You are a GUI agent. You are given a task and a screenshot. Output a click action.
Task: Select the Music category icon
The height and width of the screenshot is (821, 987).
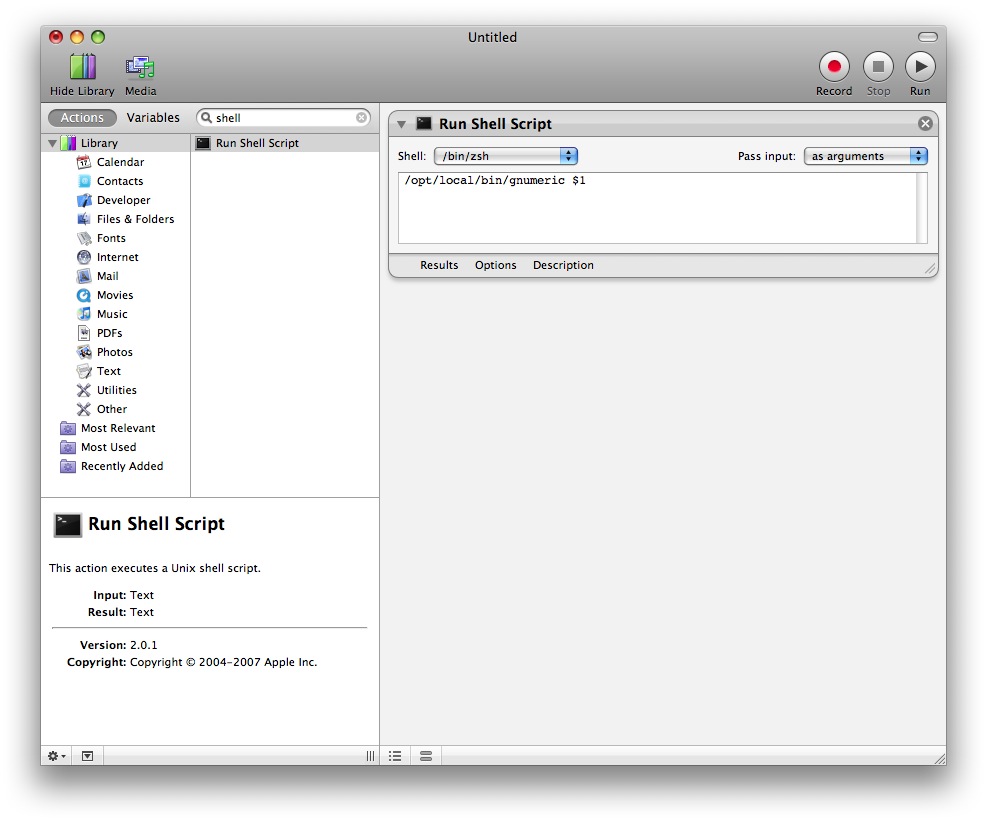(84, 314)
